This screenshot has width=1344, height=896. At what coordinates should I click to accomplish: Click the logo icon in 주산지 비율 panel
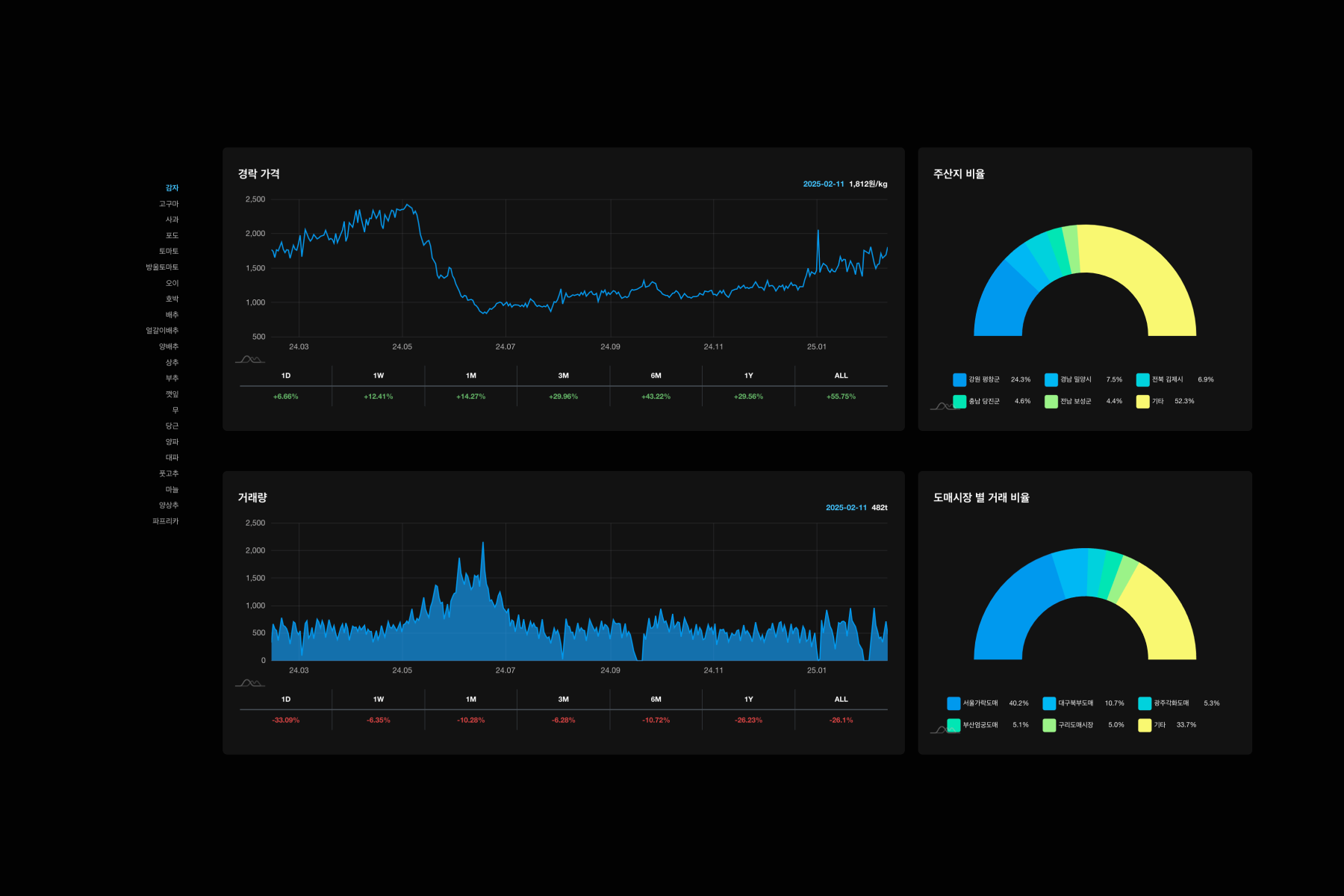coord(942,406)
